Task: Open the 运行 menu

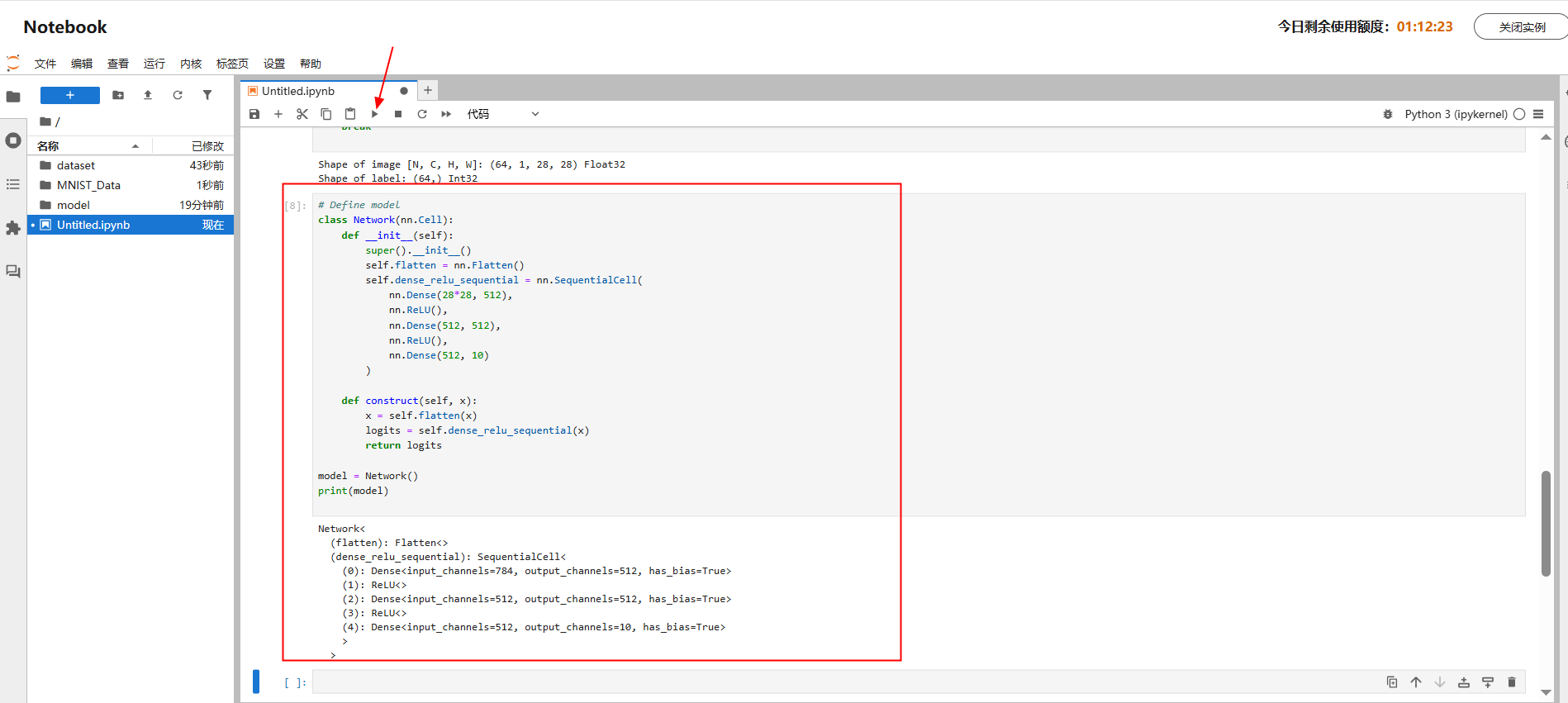Action: click(154, 64)
